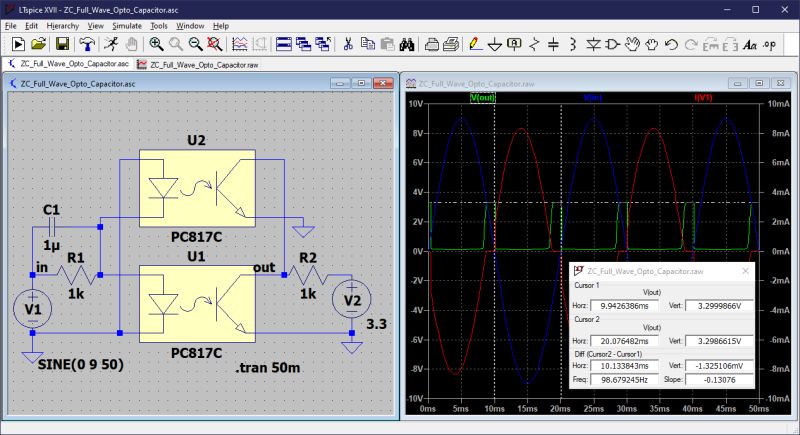Click the Autorange plot icon
Screen dimensions: 800x435
tap(240, 44)
